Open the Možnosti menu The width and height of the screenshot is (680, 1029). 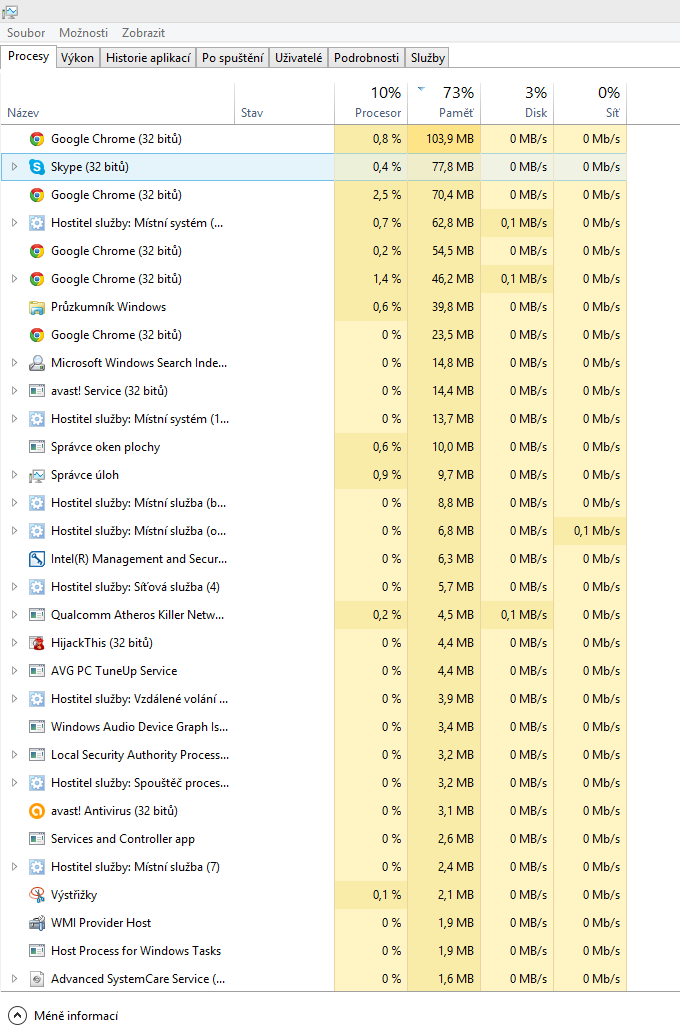tap(83, 33)
